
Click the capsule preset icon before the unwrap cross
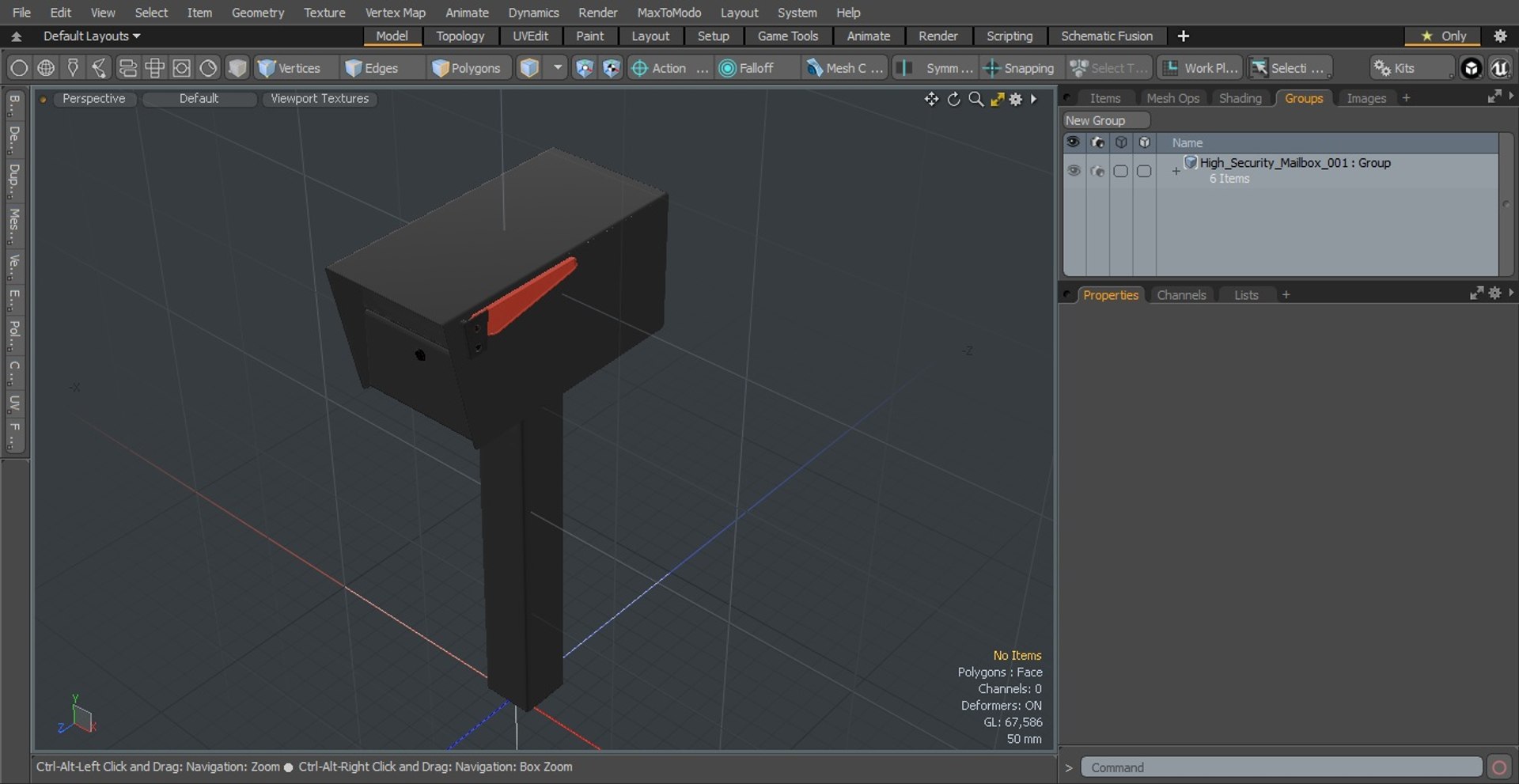click(127, 68)
